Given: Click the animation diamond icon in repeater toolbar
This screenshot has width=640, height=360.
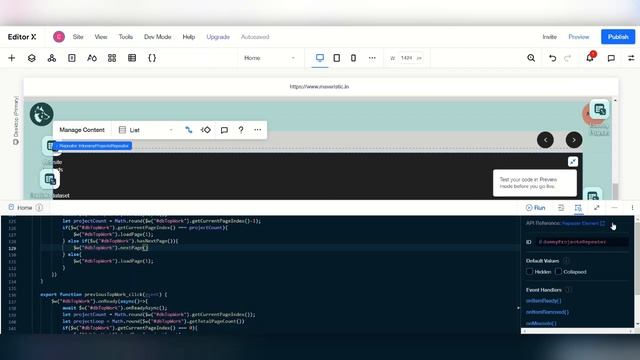Looking at the screenshot, I should coord(206,130).
